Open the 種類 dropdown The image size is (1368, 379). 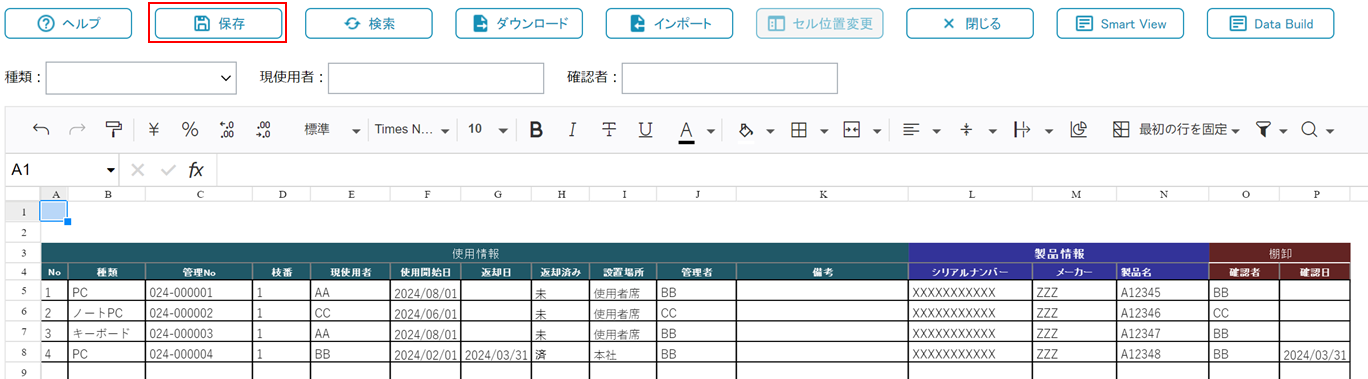(x=141, y=77)
